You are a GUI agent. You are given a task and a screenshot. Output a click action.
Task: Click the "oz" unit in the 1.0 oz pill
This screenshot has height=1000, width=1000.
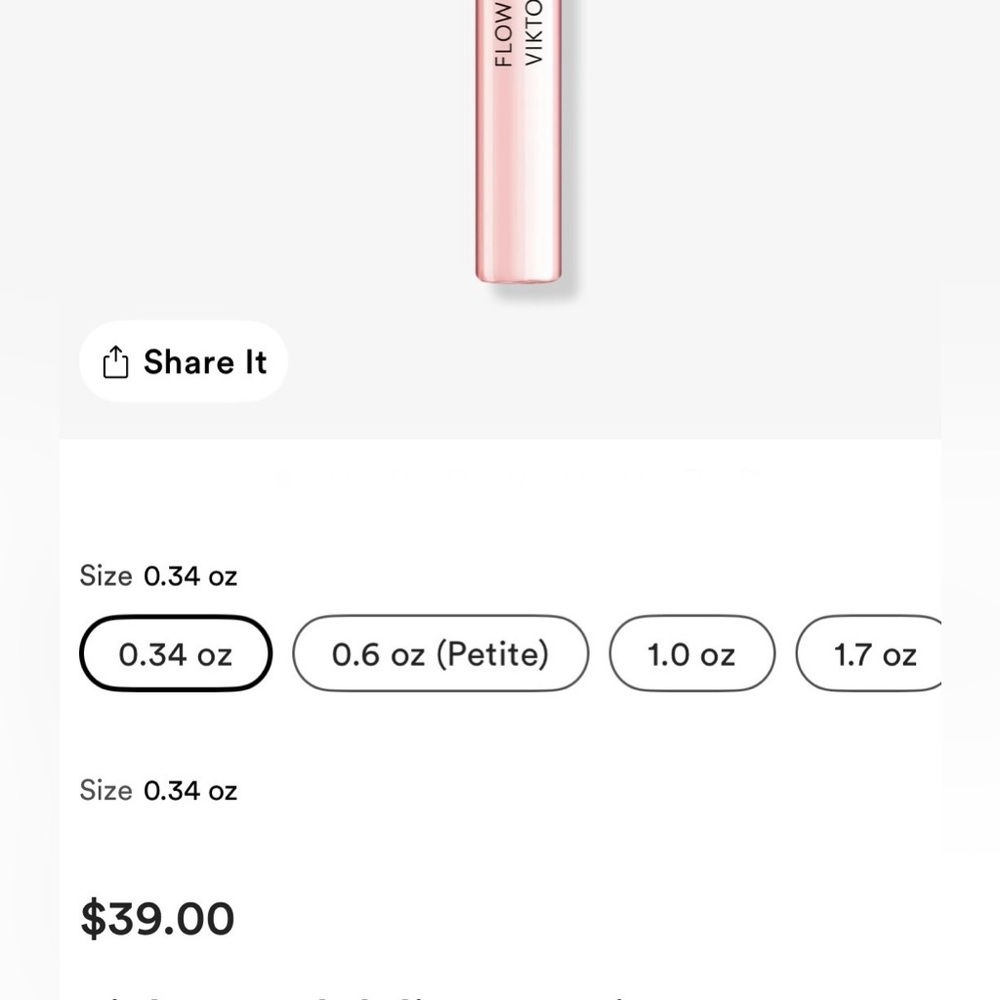(x=717, y=656)
